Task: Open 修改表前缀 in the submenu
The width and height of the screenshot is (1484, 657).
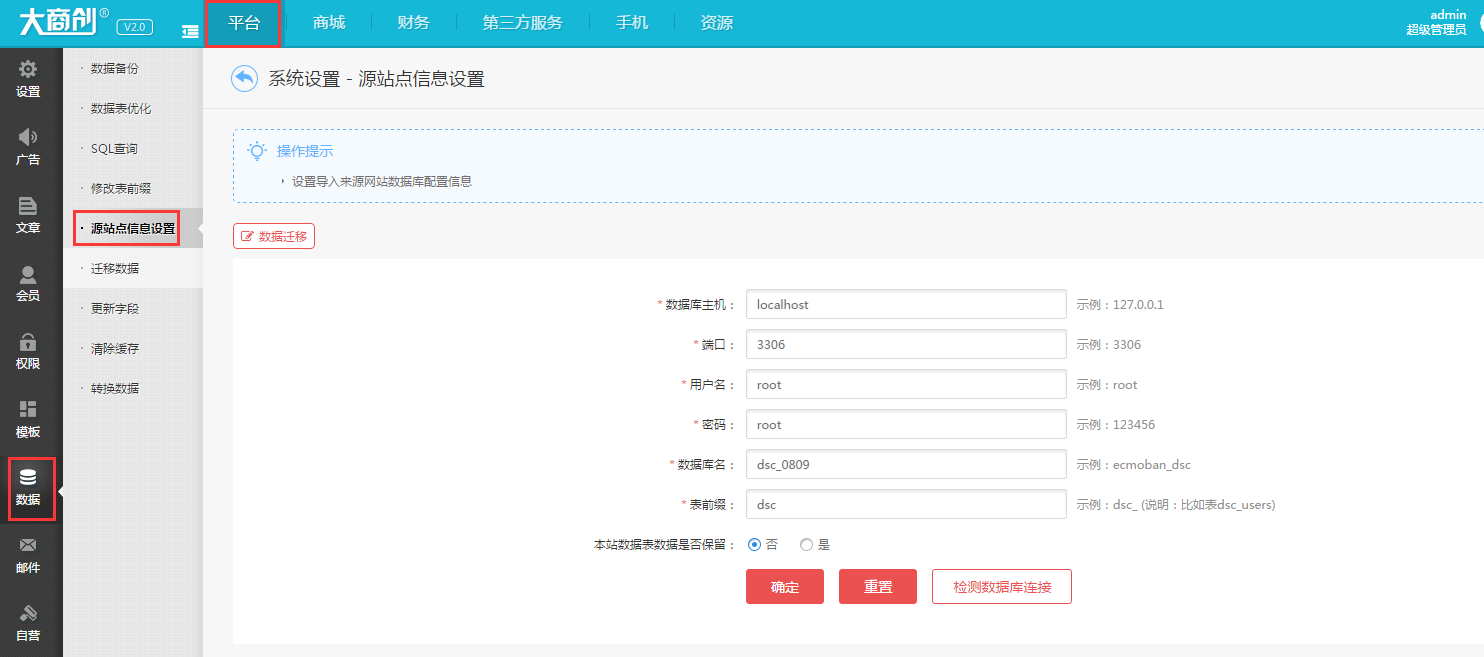Action: pos(121,189)
